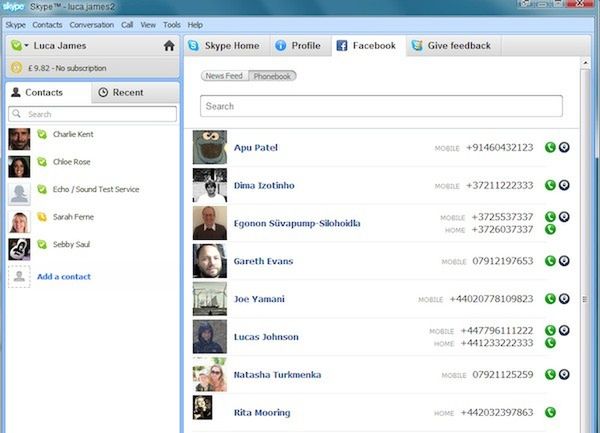The width and height of the screenshot is (600, 433).
Task: Open the Tools menu
Action: point(171,25)
